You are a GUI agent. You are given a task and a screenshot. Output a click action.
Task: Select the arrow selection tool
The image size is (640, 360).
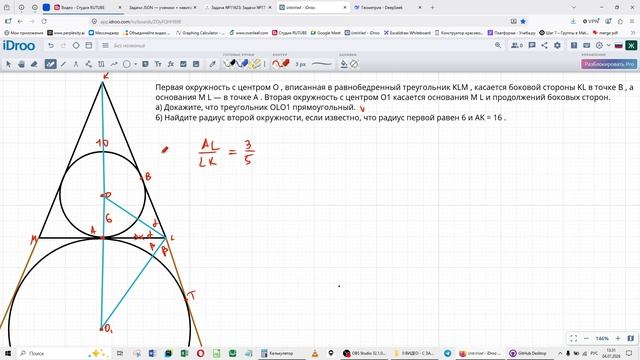(8, 64)
